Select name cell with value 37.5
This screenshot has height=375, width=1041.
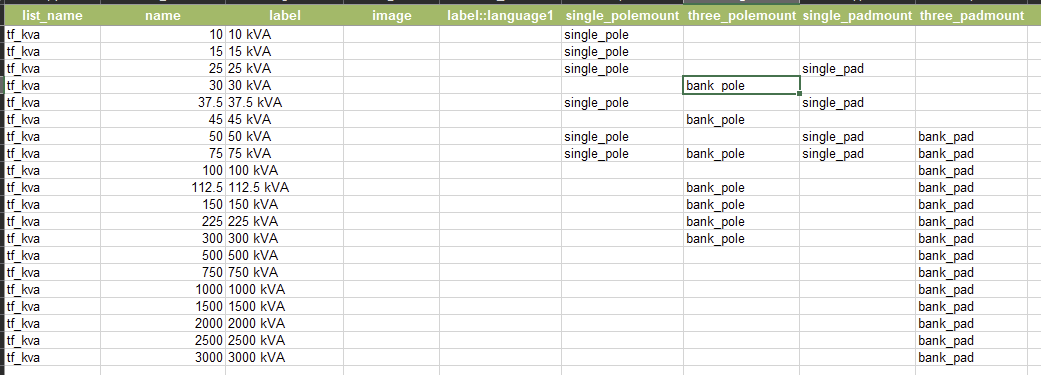pos(163,103)
